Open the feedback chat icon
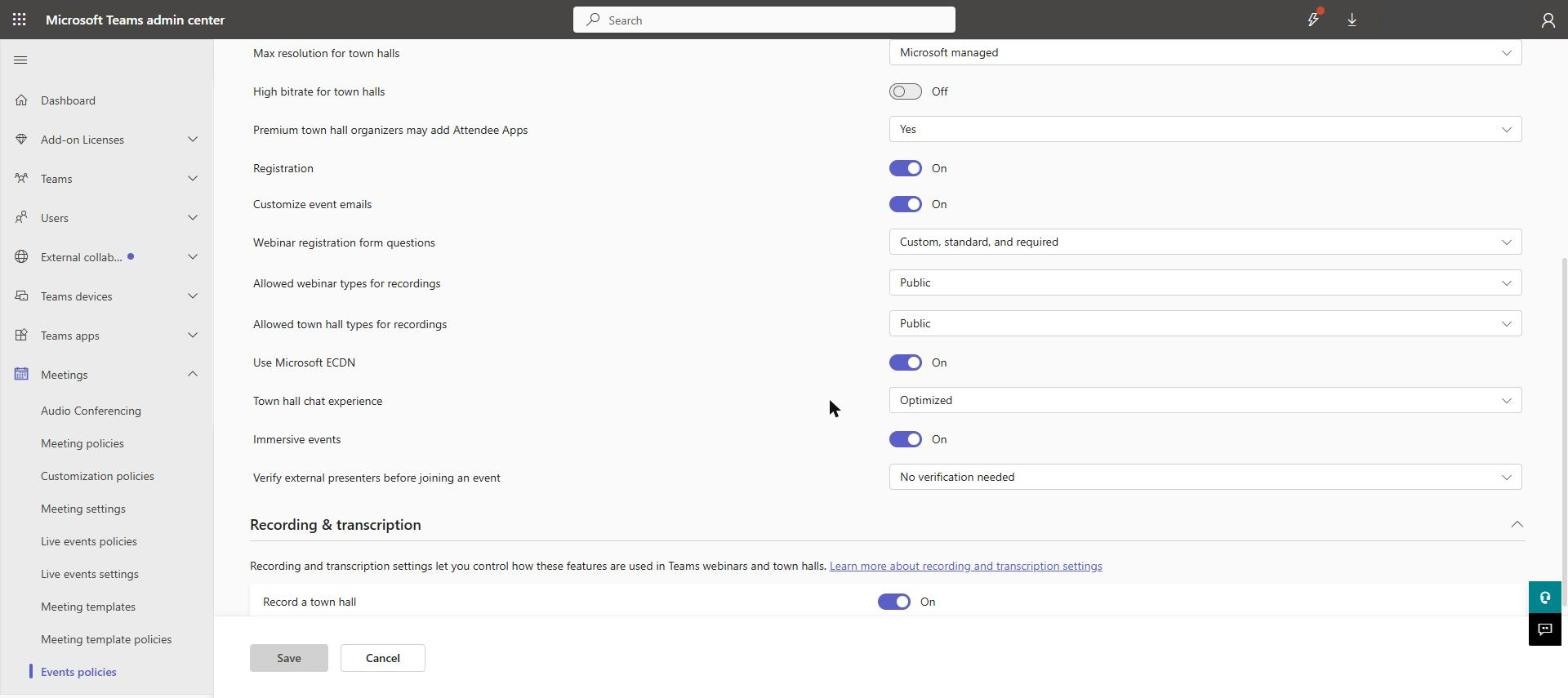This screenshot has width=1568, height=698. [x=1545, y=629]
